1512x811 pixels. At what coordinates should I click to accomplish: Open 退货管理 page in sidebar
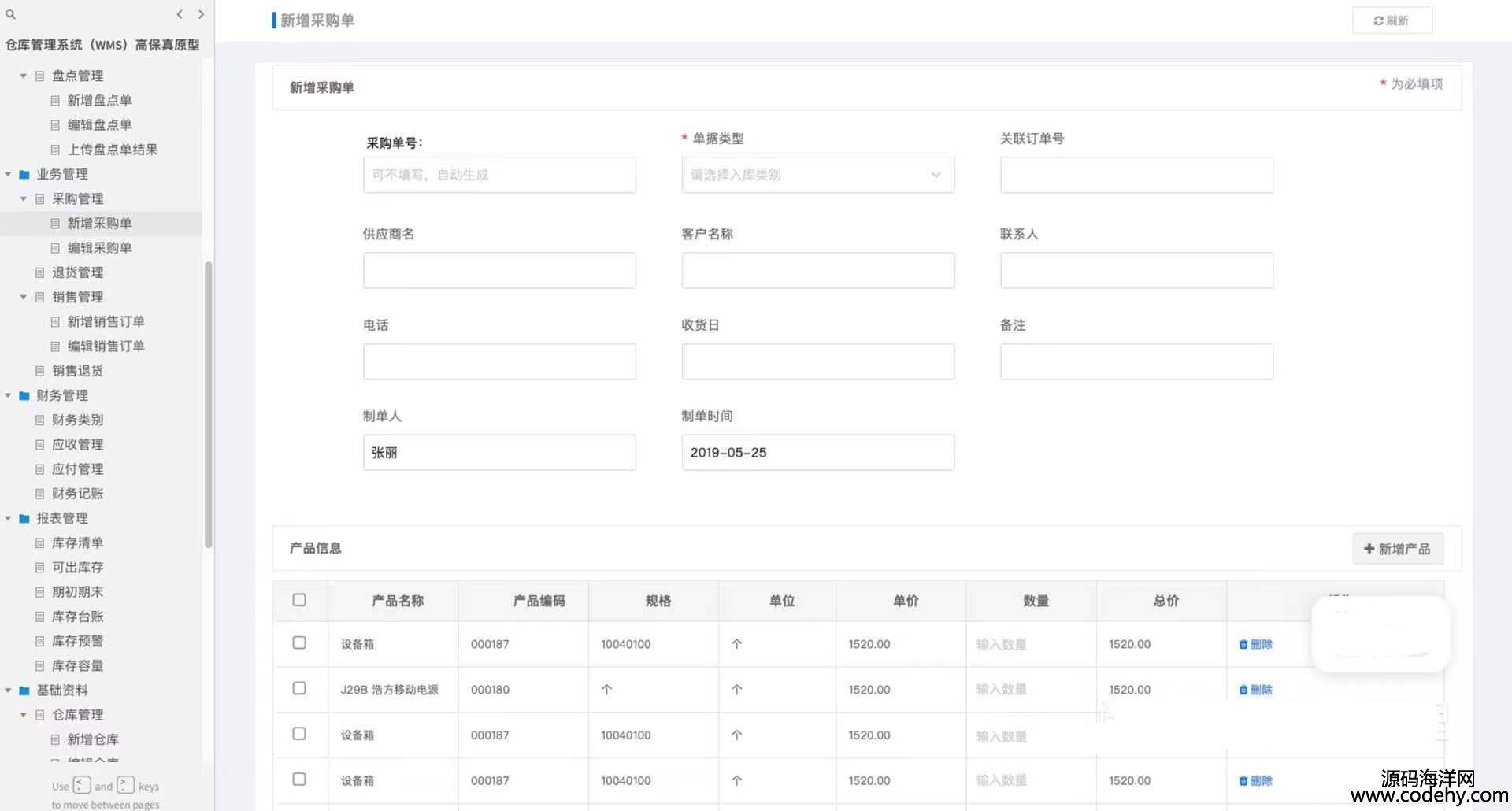coord(77,272)
